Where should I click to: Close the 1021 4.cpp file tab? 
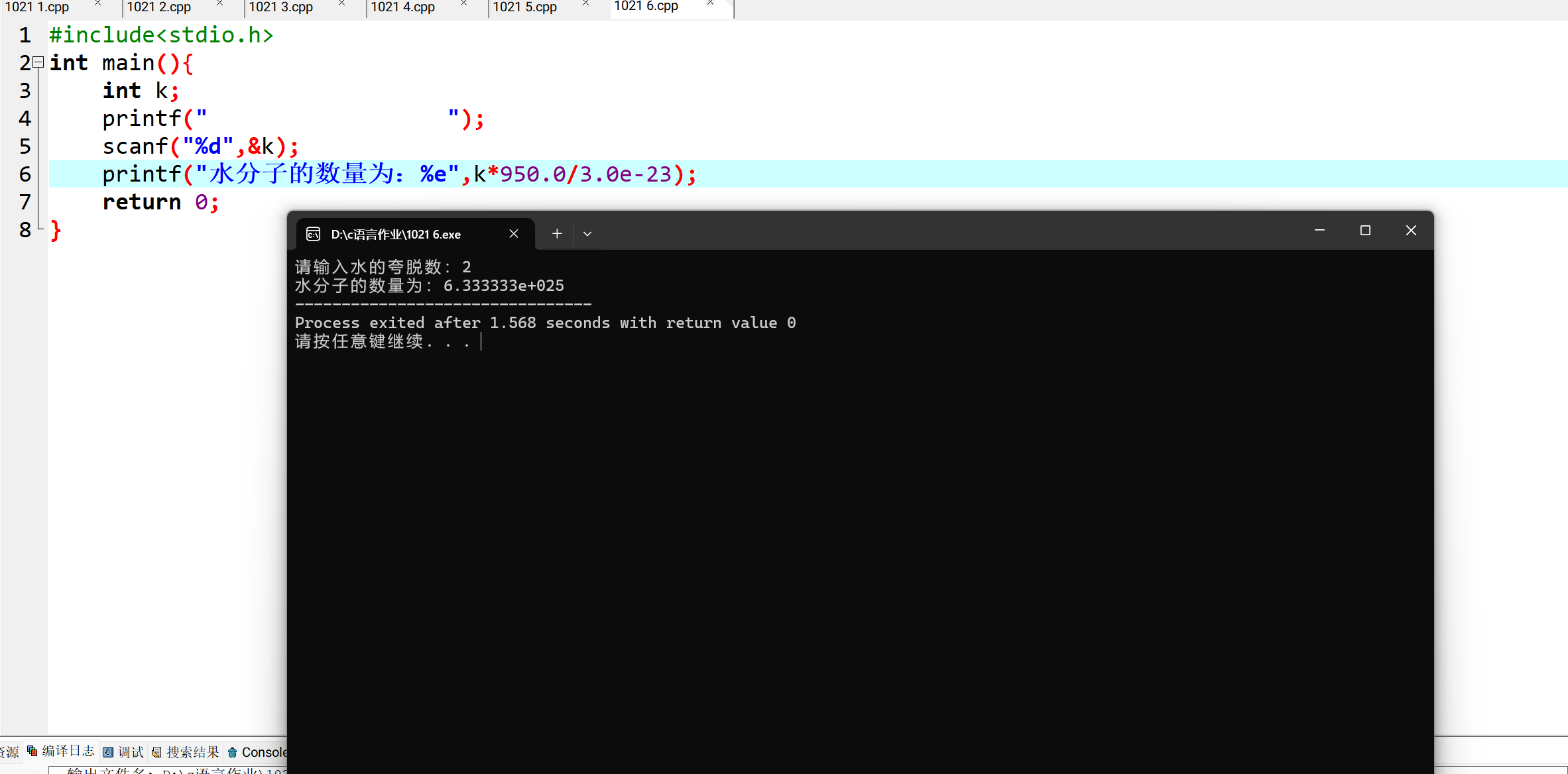pos(464,4)
